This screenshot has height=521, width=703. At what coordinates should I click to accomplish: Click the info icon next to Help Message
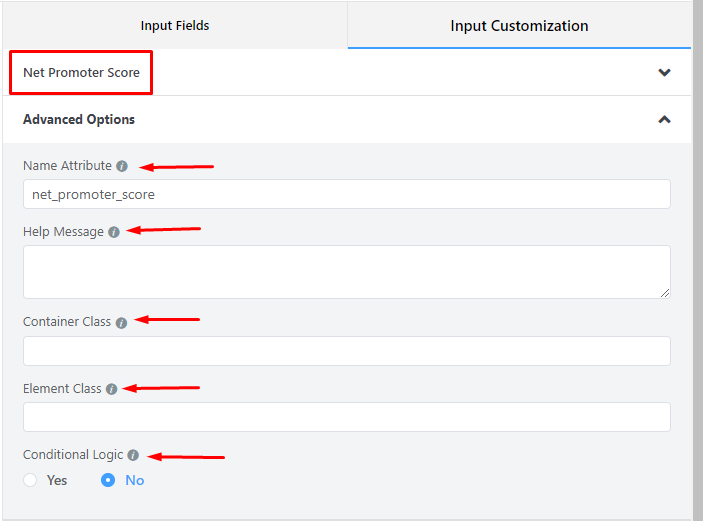(114, 232)
